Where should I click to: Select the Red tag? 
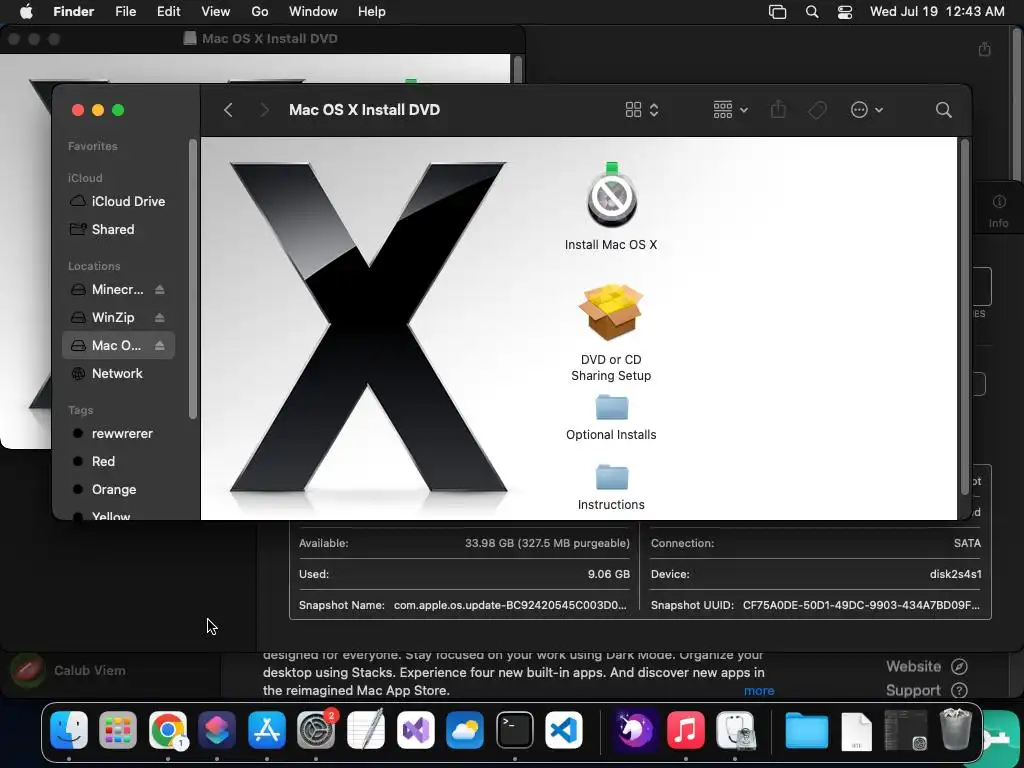point(118,462)
